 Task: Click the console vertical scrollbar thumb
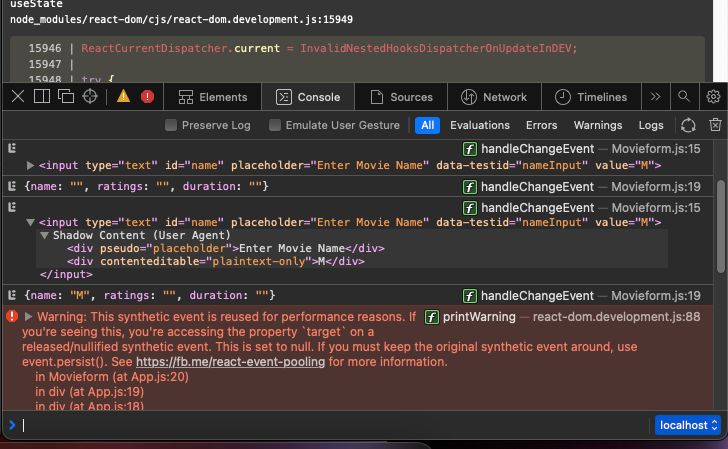tap(721, 226)
